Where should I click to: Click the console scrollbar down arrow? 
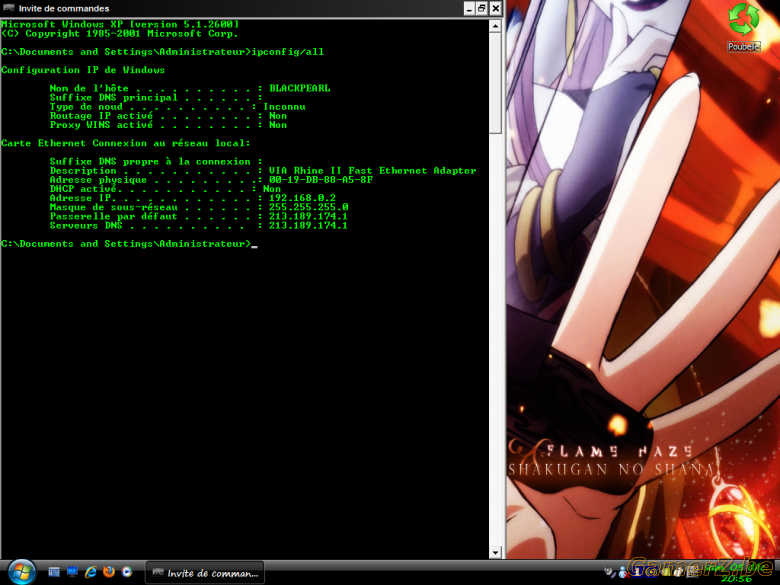[x=495, y=553]
